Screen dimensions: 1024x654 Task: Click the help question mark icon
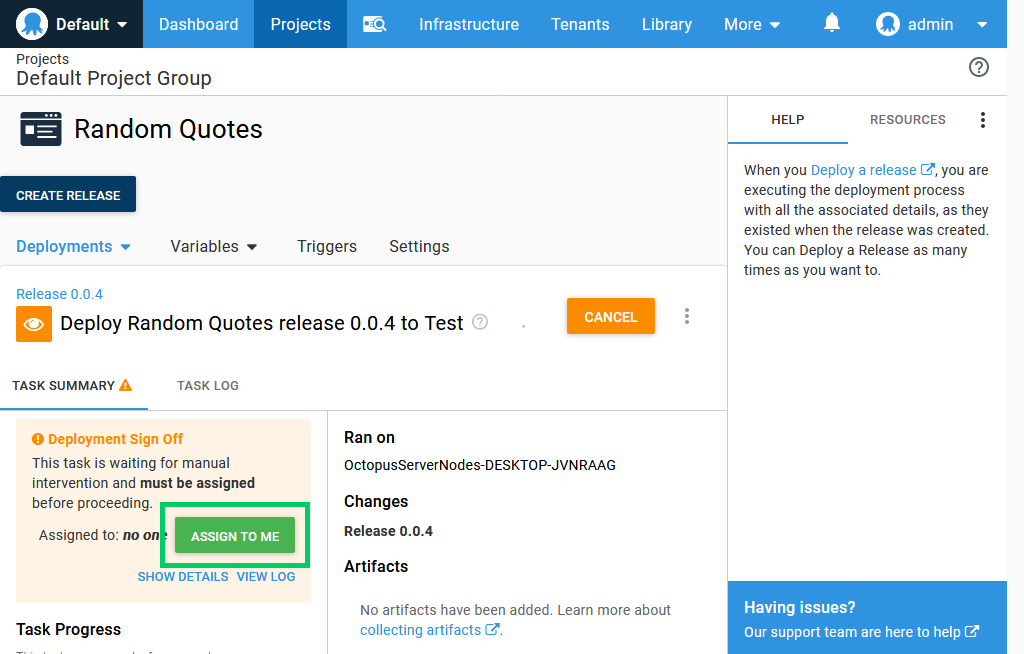coord(978,67)
